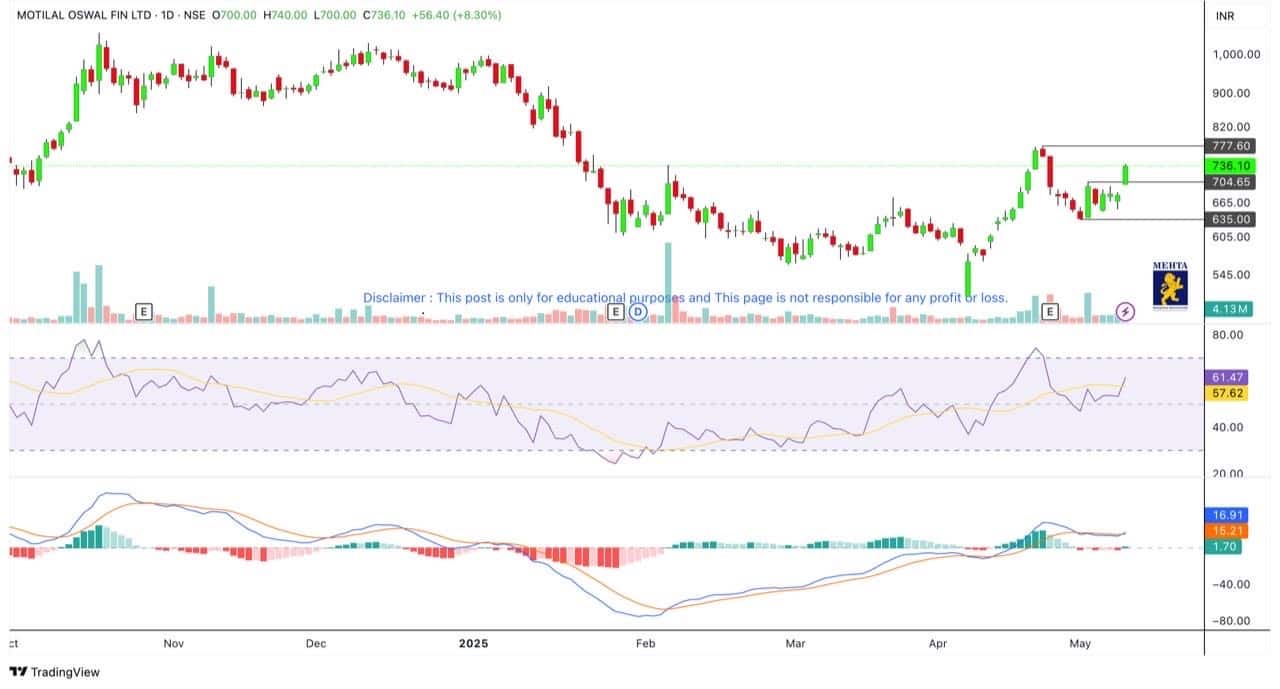The image size is (1280, 689).
Task: Click the -80.00 MACD axis label
Action: point(1229,620)
